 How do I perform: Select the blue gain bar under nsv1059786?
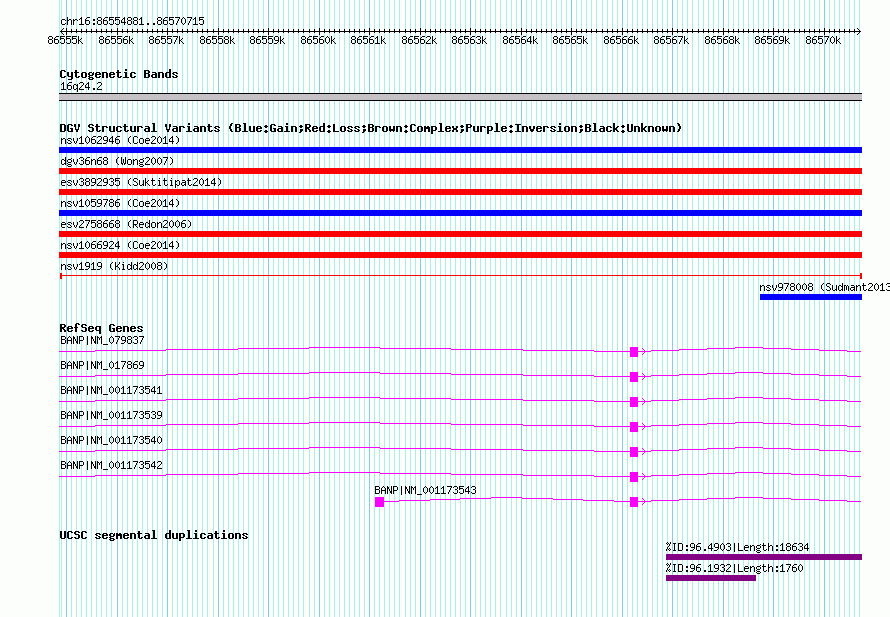tap(460, 213)
